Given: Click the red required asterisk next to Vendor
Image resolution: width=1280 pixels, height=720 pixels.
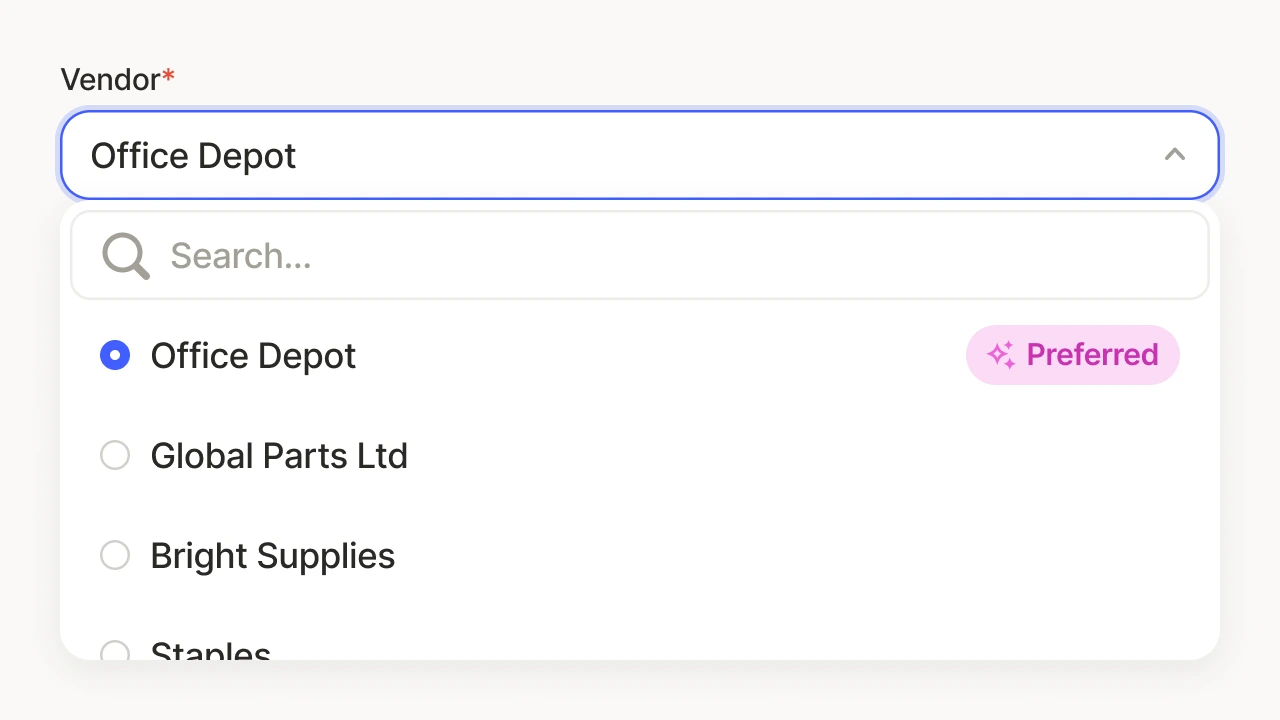Looking at the screenshot, I should [x=169, y=76].
